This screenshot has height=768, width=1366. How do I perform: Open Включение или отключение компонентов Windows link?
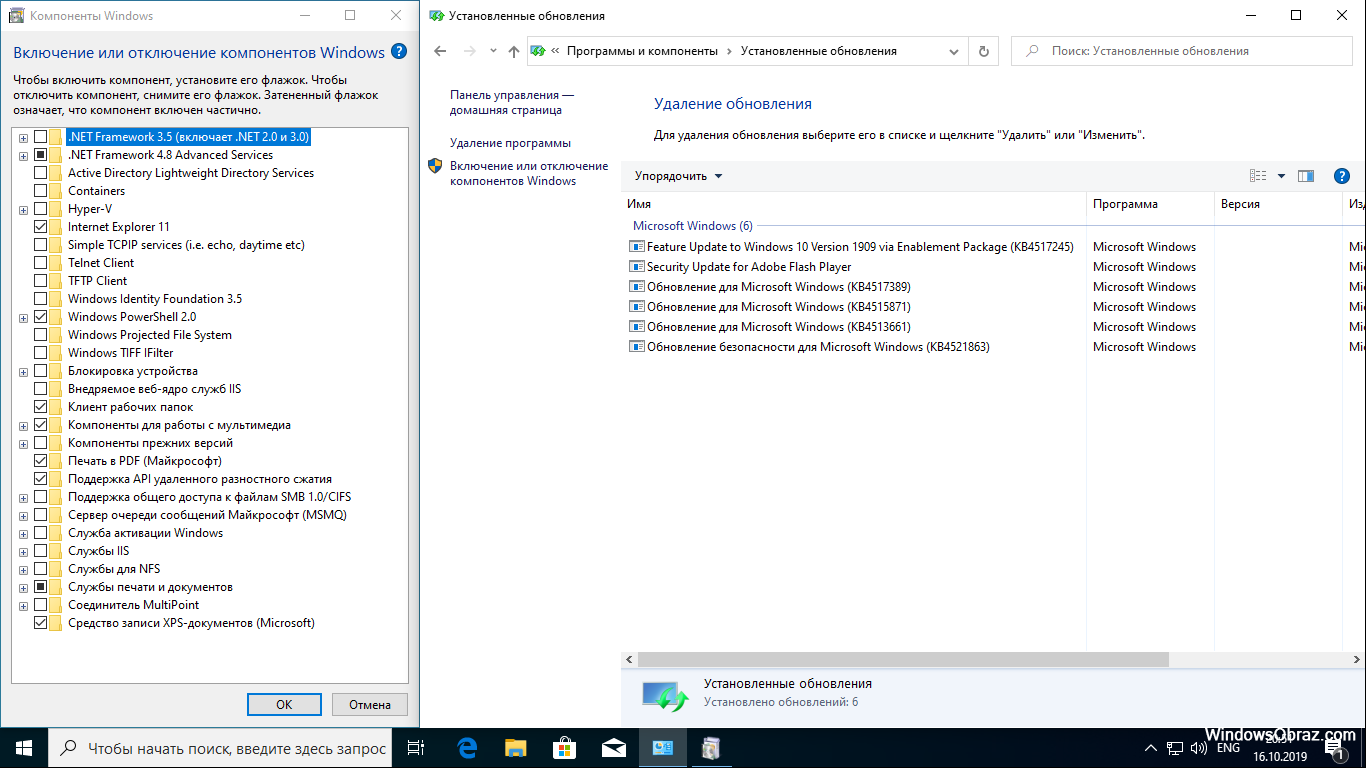tap(529, 173)
